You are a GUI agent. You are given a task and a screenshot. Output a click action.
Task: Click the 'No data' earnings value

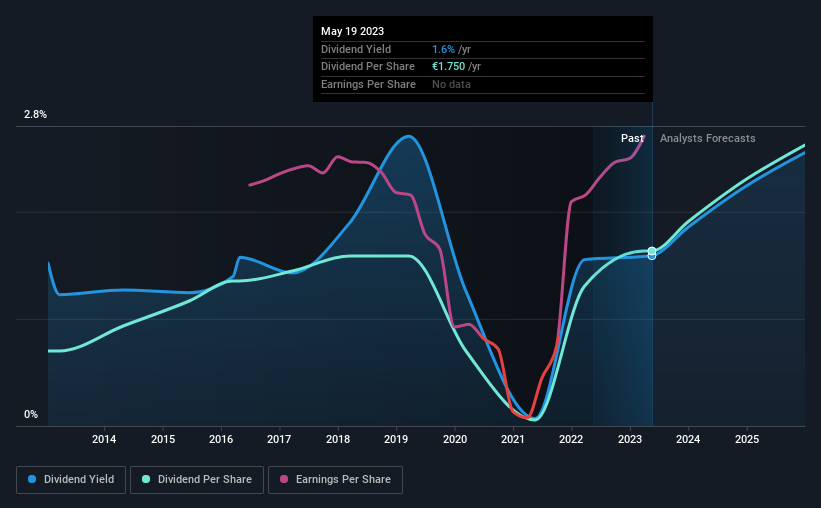coord(451,84)
